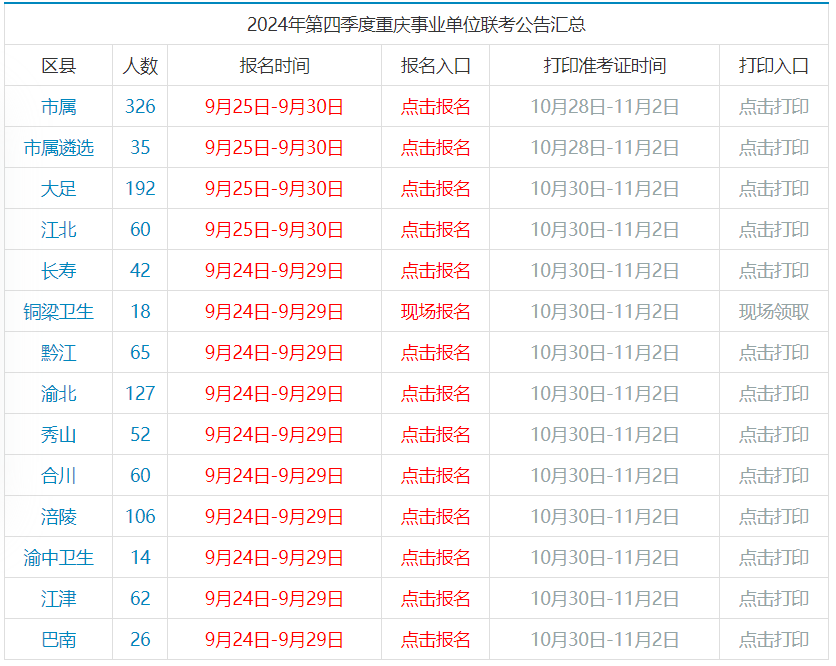Click the 326 headcount for 市属
Image resolution: width=836 pixels, height=666 pixels.
coord(140,107)
